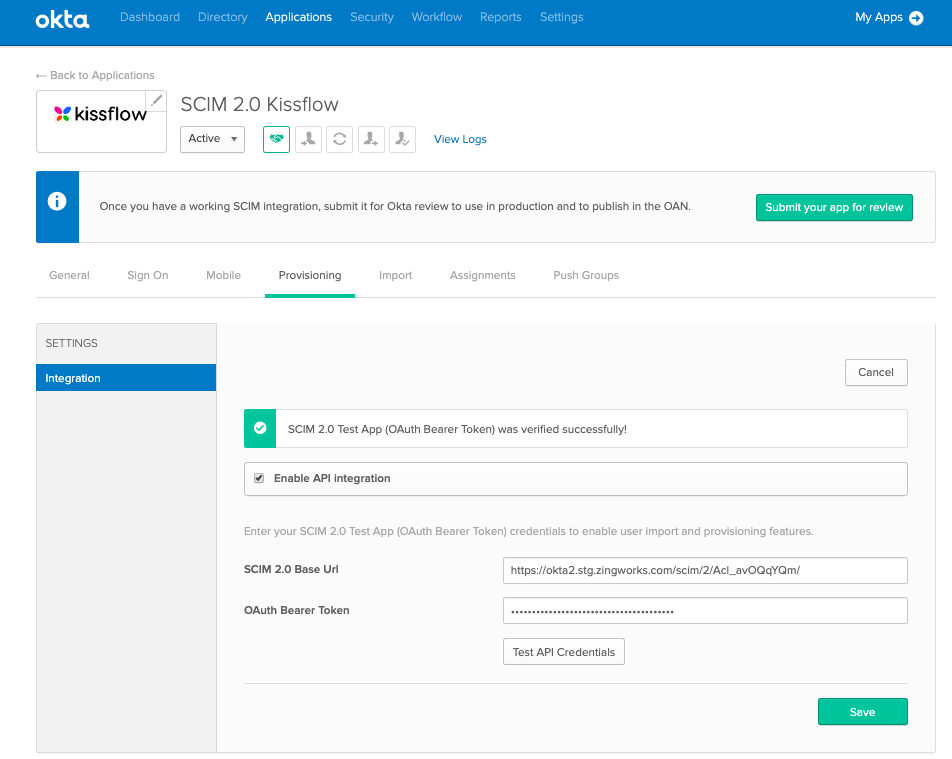Select Integration in the Settings sidebar

[126, 378]
